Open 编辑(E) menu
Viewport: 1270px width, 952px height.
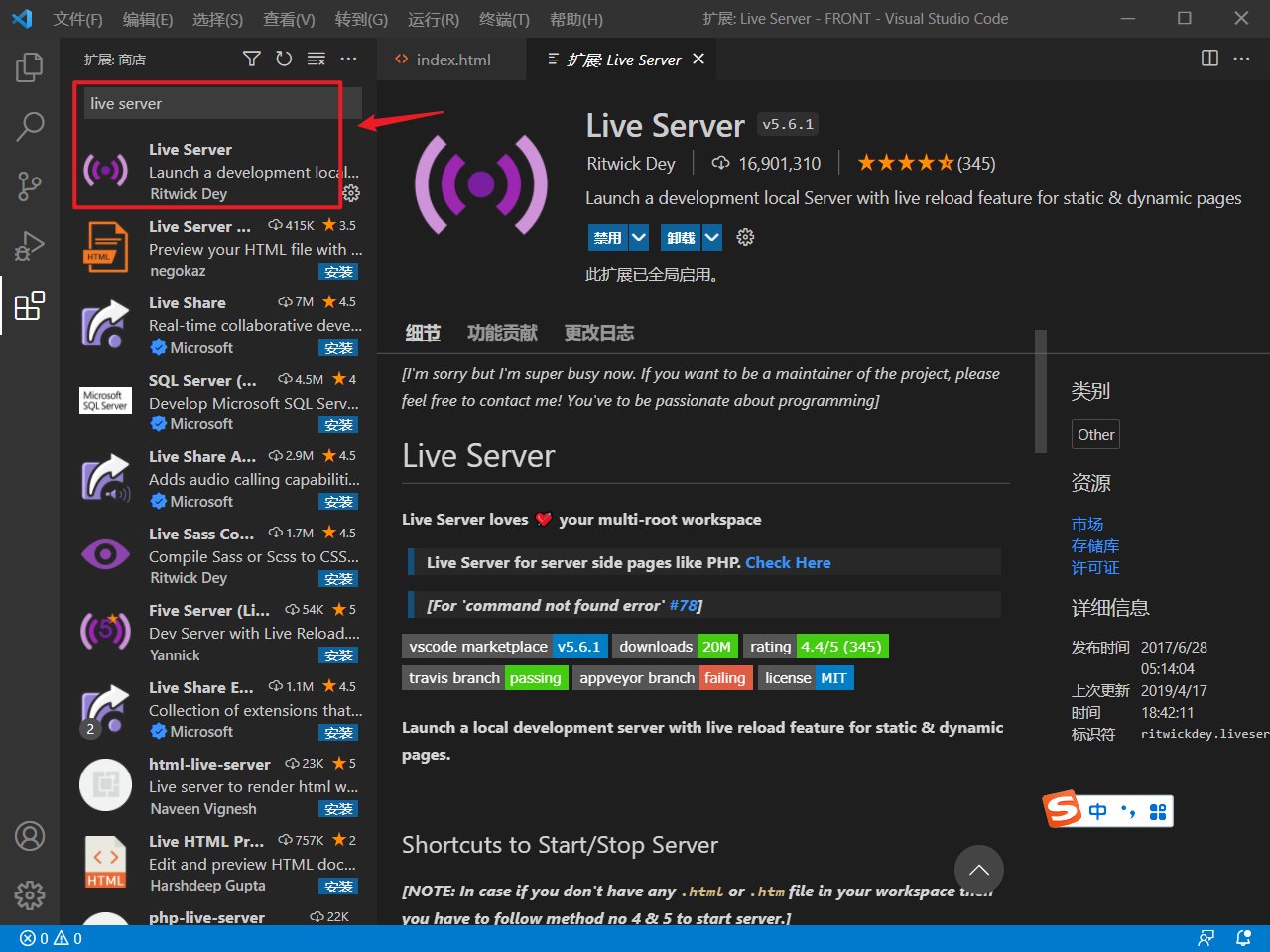coord(148,19)
